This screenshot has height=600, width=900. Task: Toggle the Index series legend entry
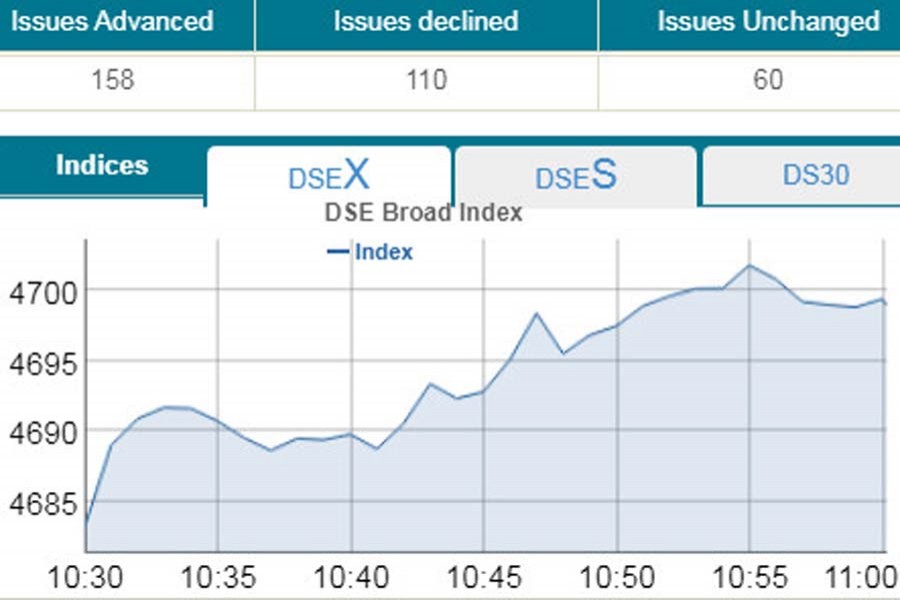(371, 252)
